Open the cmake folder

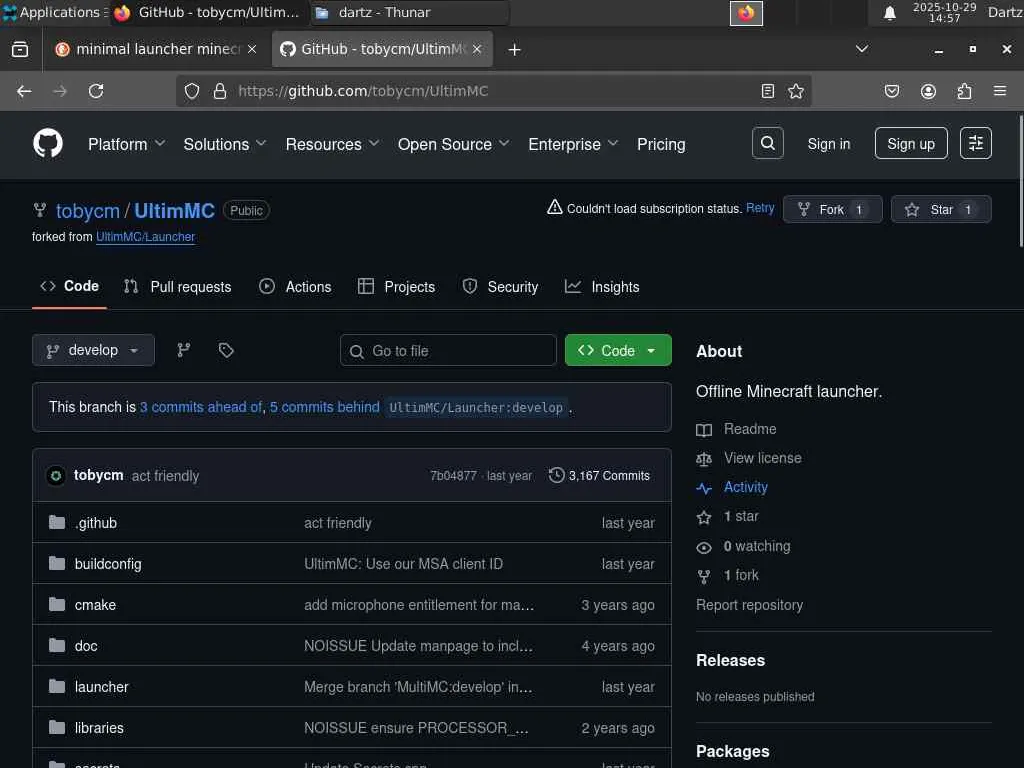[95, 605]
